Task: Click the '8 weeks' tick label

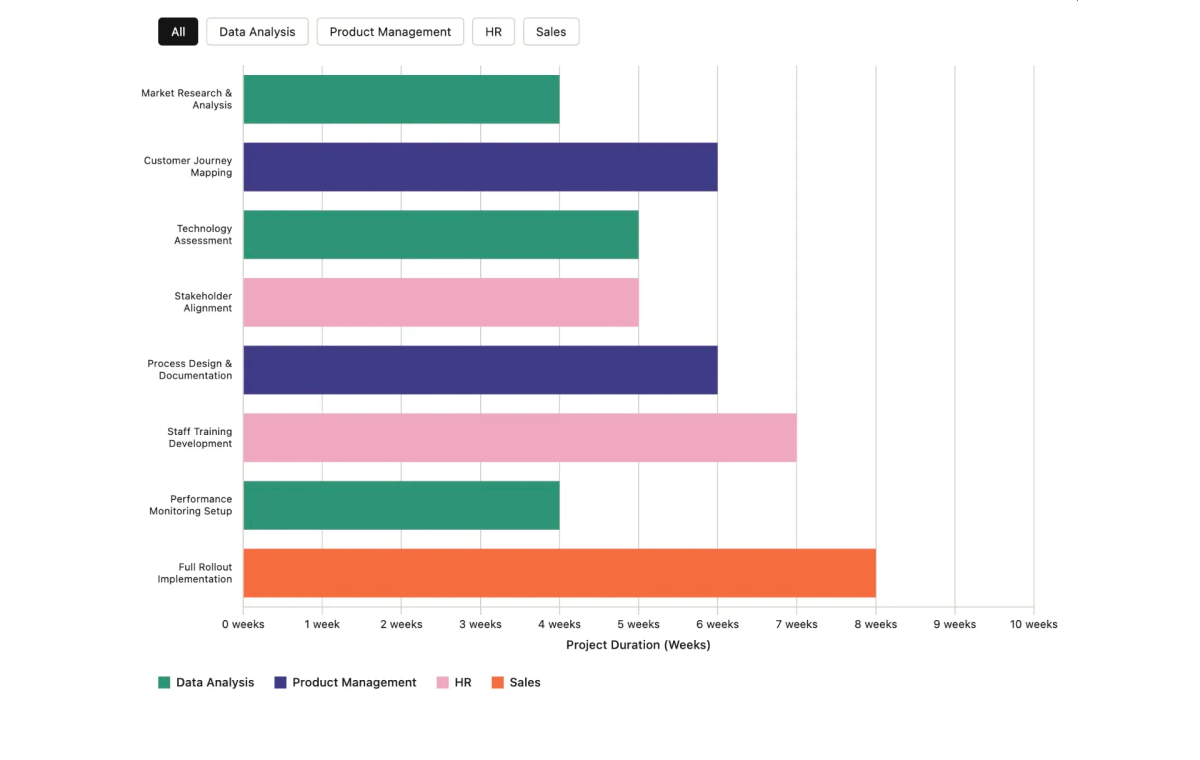Action: click(875, 624)
